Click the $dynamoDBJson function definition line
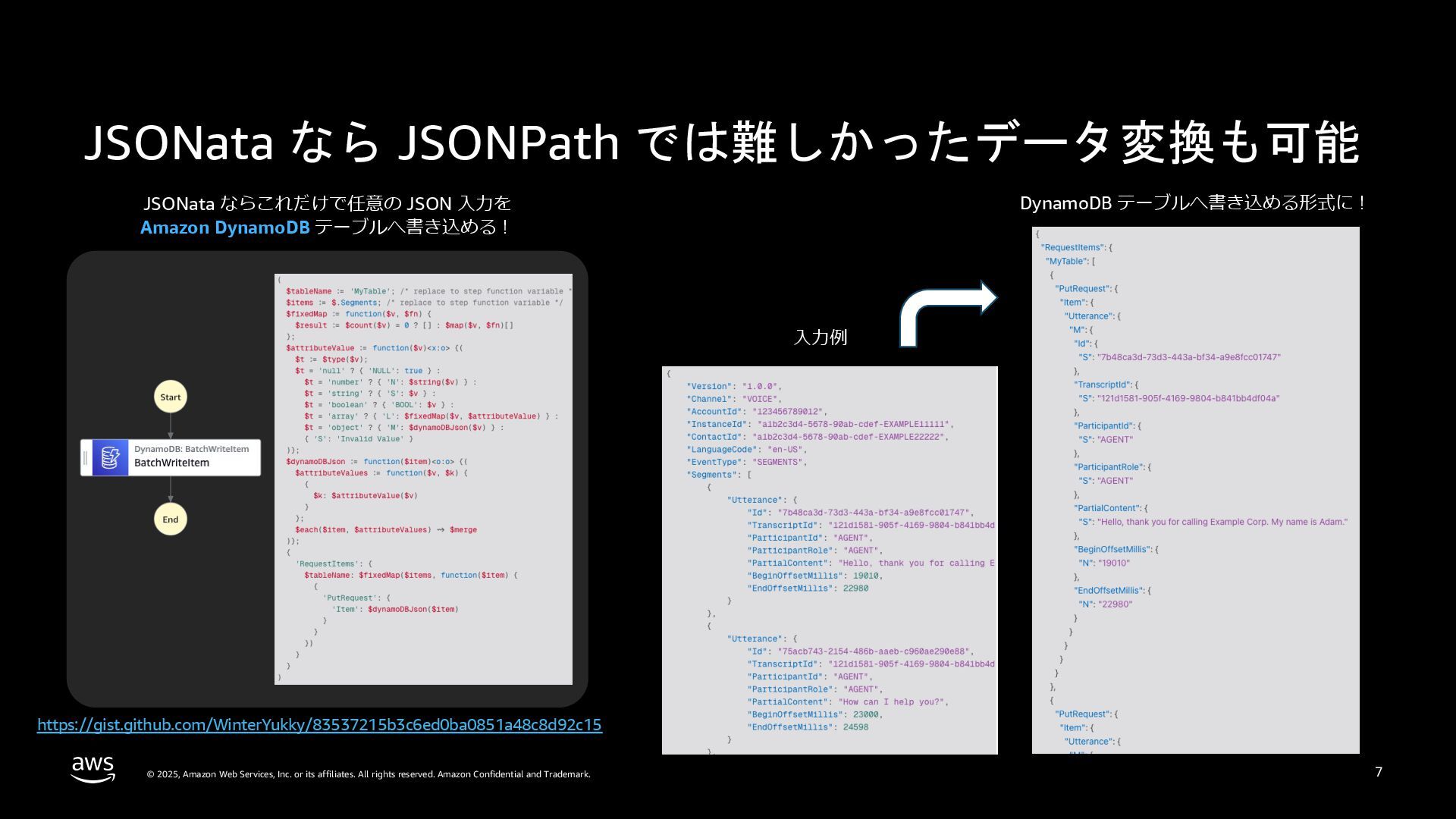This screenshot has width=1456, height=819. point(376,462)
